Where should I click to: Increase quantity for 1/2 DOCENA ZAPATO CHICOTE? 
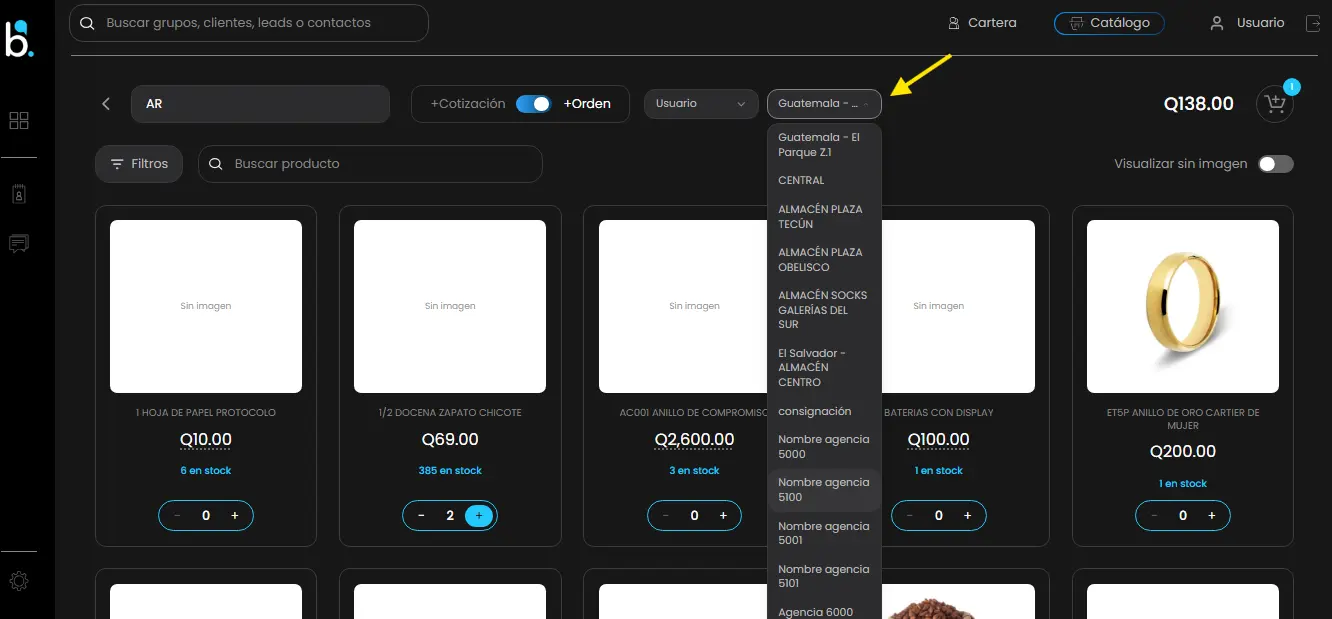(479, 516)
